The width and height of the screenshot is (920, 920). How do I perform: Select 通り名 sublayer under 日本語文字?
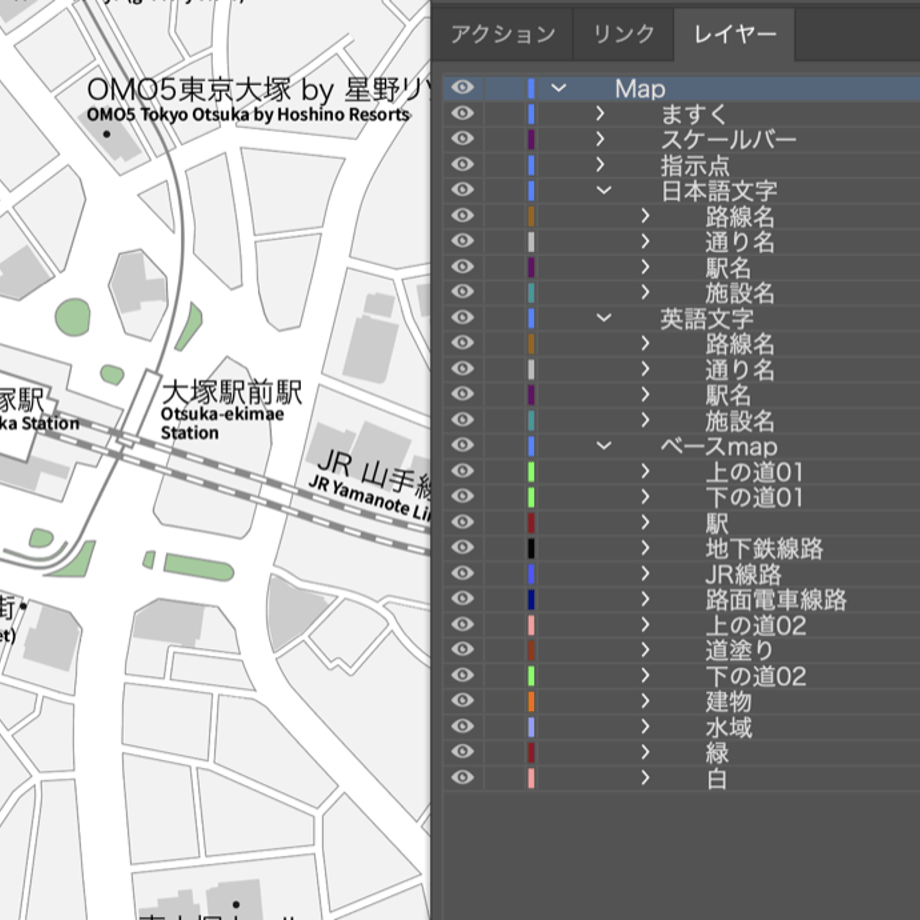coord(740,242)
